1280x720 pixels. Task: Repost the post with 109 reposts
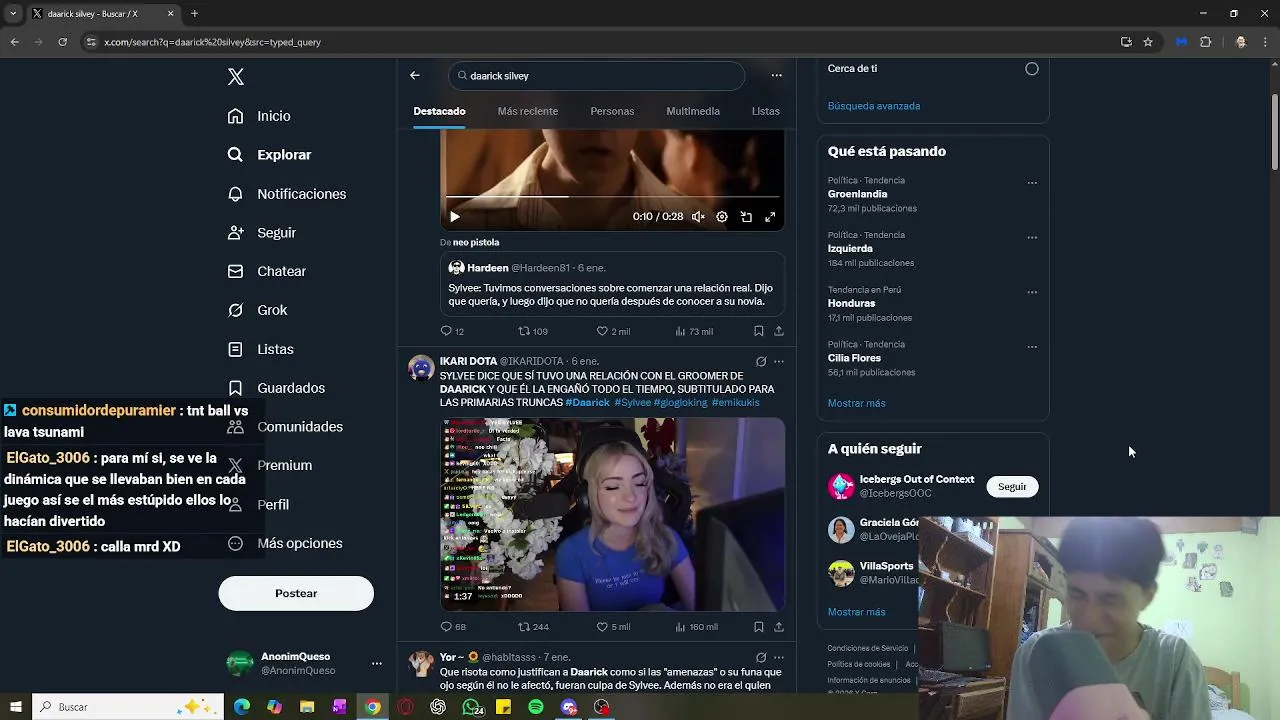coord(533,331)
